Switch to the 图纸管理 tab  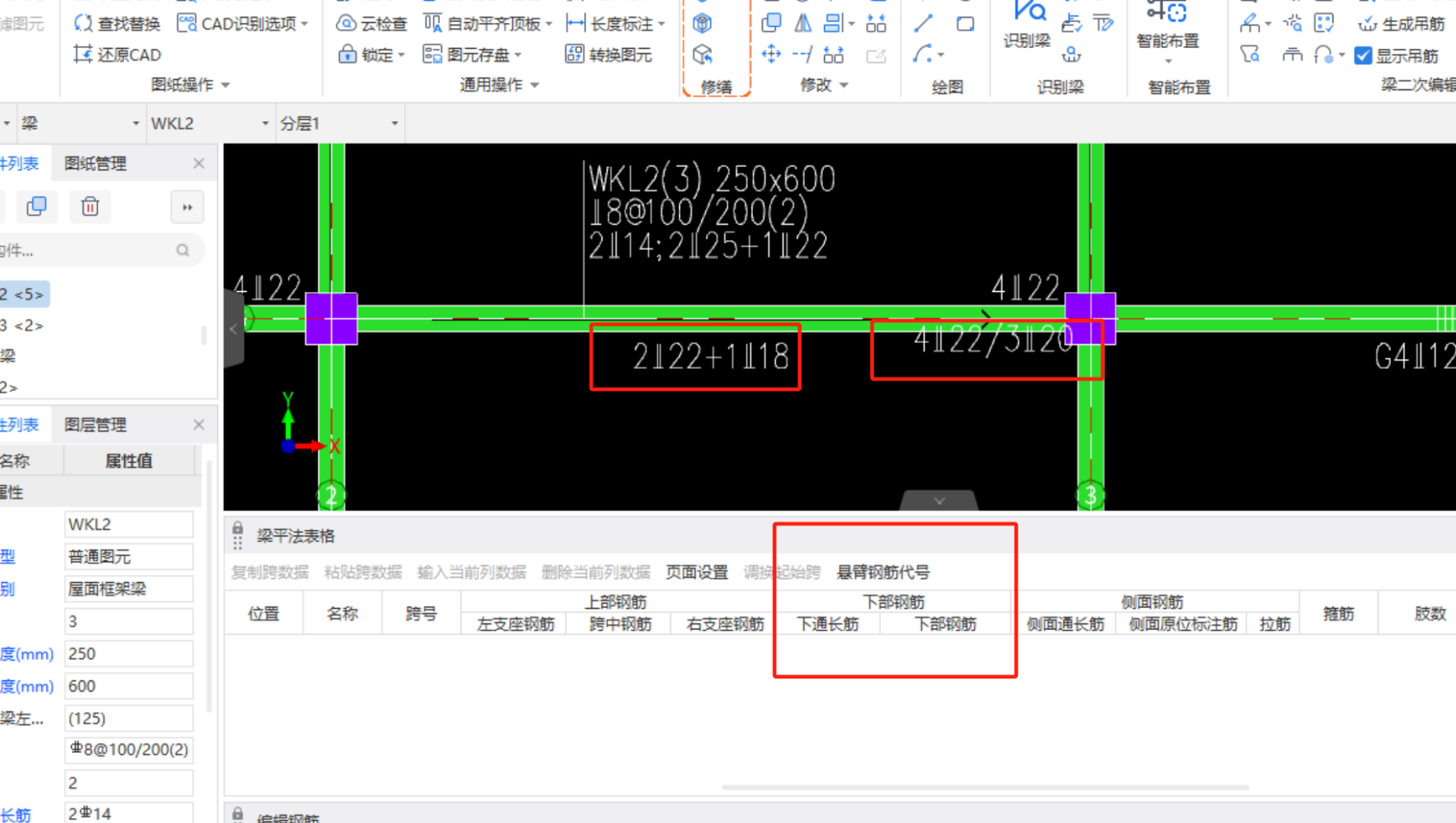point(95,162)
